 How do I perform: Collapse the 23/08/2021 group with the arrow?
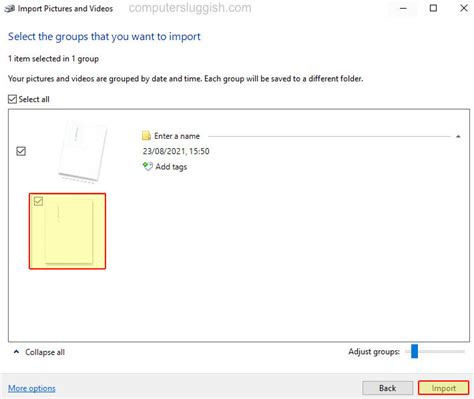click(x=458, y=136)
